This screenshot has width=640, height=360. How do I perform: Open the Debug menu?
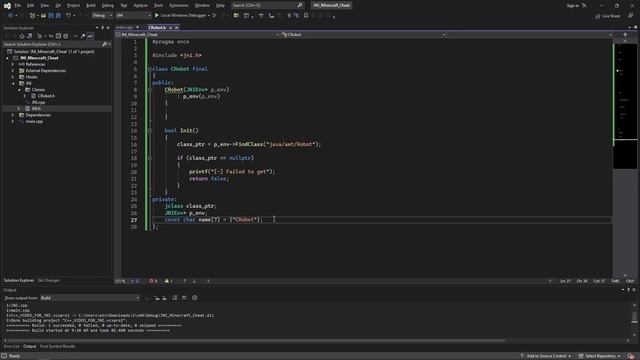point(108,5)
